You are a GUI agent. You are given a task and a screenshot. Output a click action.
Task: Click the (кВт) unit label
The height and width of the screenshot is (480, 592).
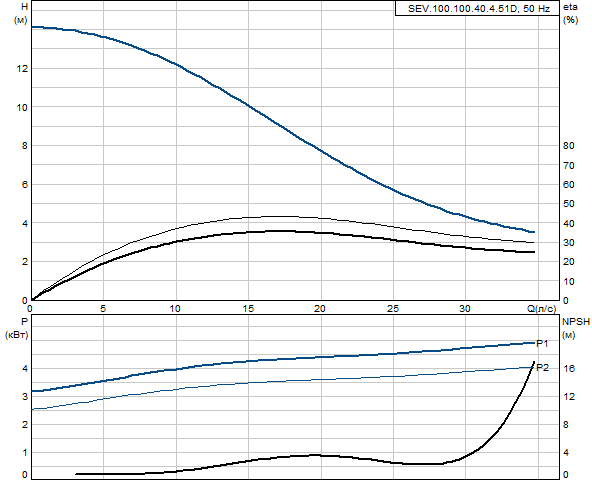(17, 335)
